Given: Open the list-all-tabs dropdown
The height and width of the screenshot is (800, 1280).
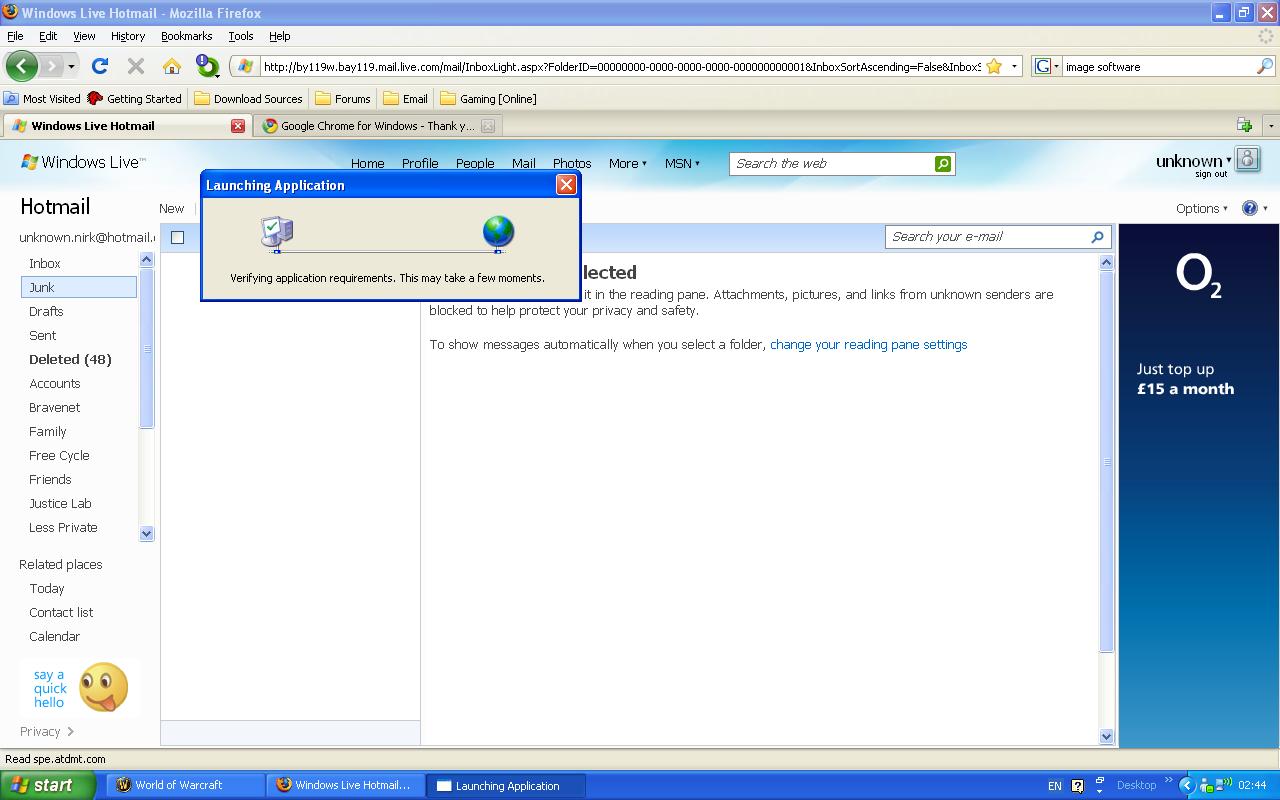Looking at the screenshot, I should pos(1271,125).
